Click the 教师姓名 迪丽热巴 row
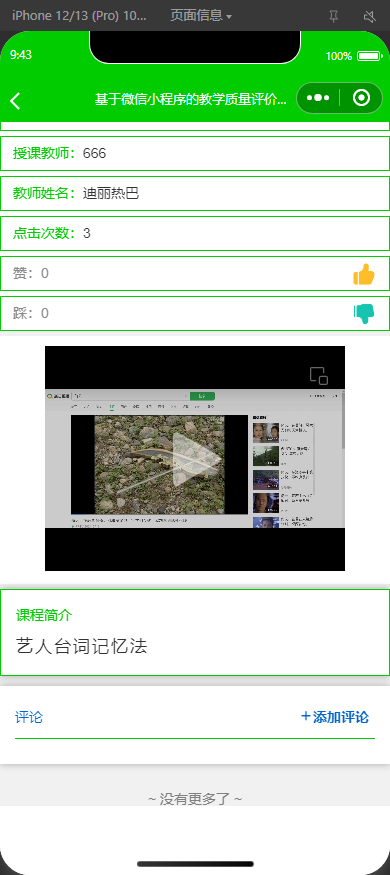The image size is (390, 875). click(x=195, y=194)
